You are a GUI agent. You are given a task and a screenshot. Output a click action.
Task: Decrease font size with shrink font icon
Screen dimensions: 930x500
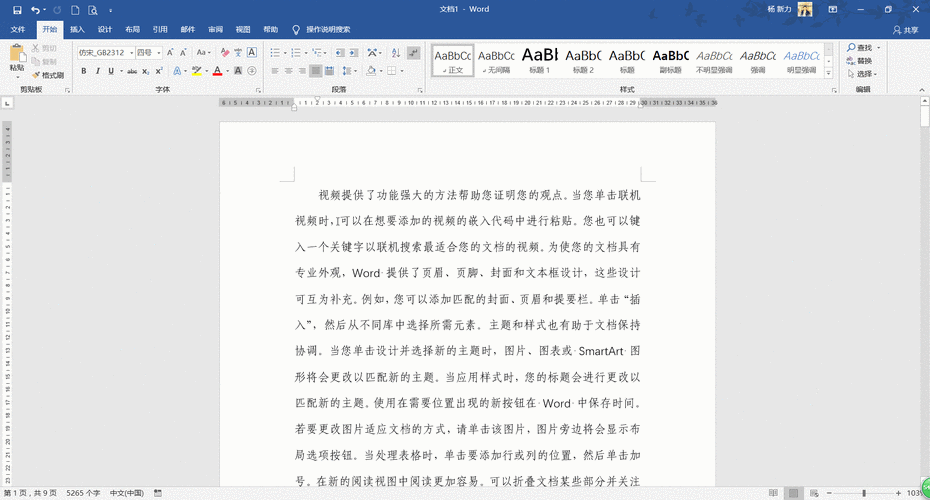tap(183, 53)
